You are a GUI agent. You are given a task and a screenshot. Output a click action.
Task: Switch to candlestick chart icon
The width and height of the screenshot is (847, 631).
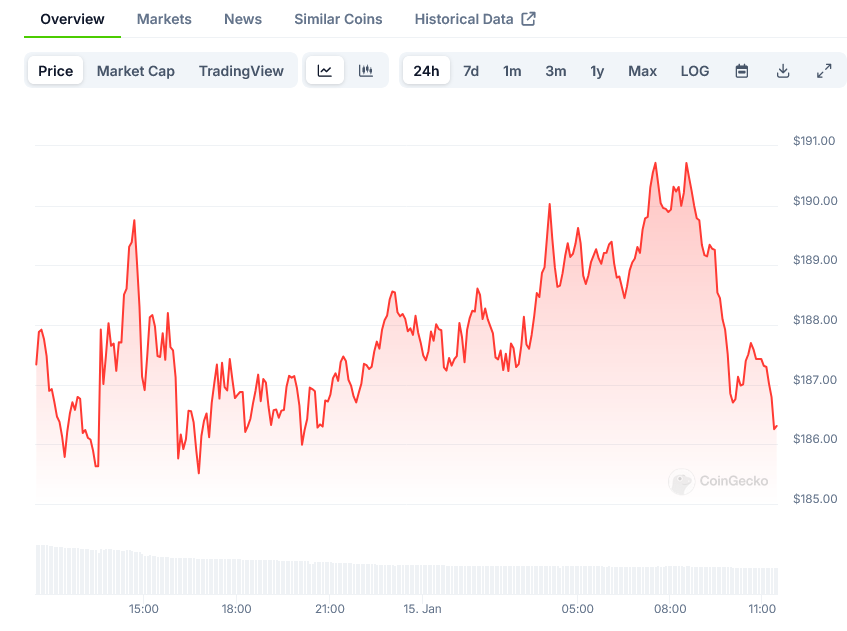pyautogui.click(x=366, y=71)
